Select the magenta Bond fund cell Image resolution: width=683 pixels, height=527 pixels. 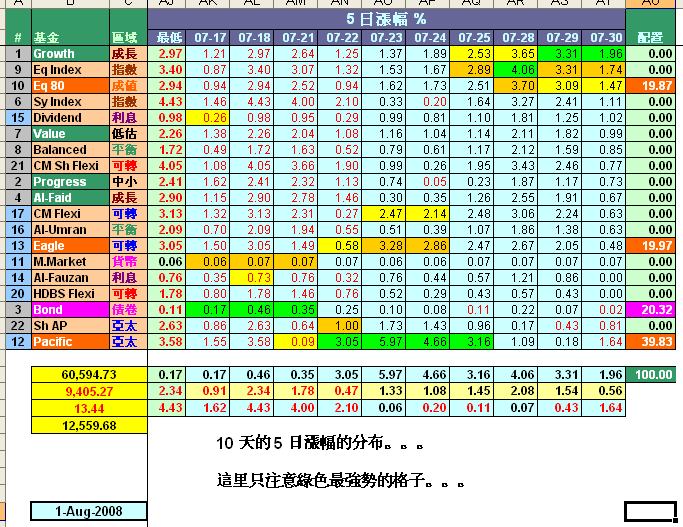[x=69, y=310]
